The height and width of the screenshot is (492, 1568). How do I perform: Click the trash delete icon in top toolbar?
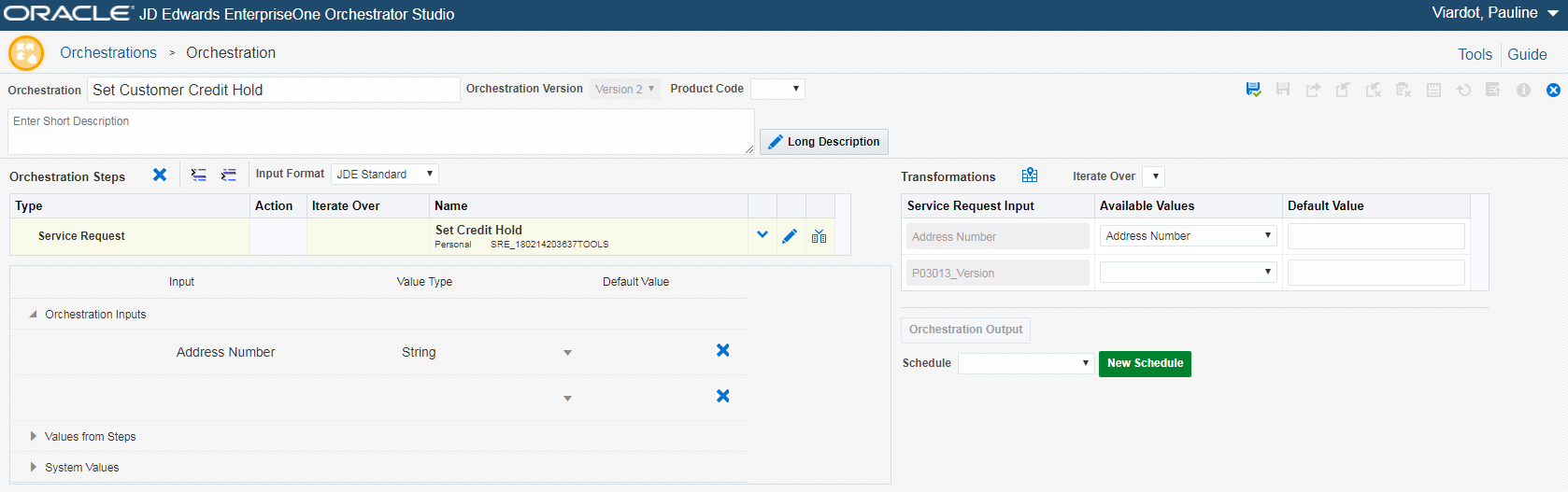tap(1403, 90)
